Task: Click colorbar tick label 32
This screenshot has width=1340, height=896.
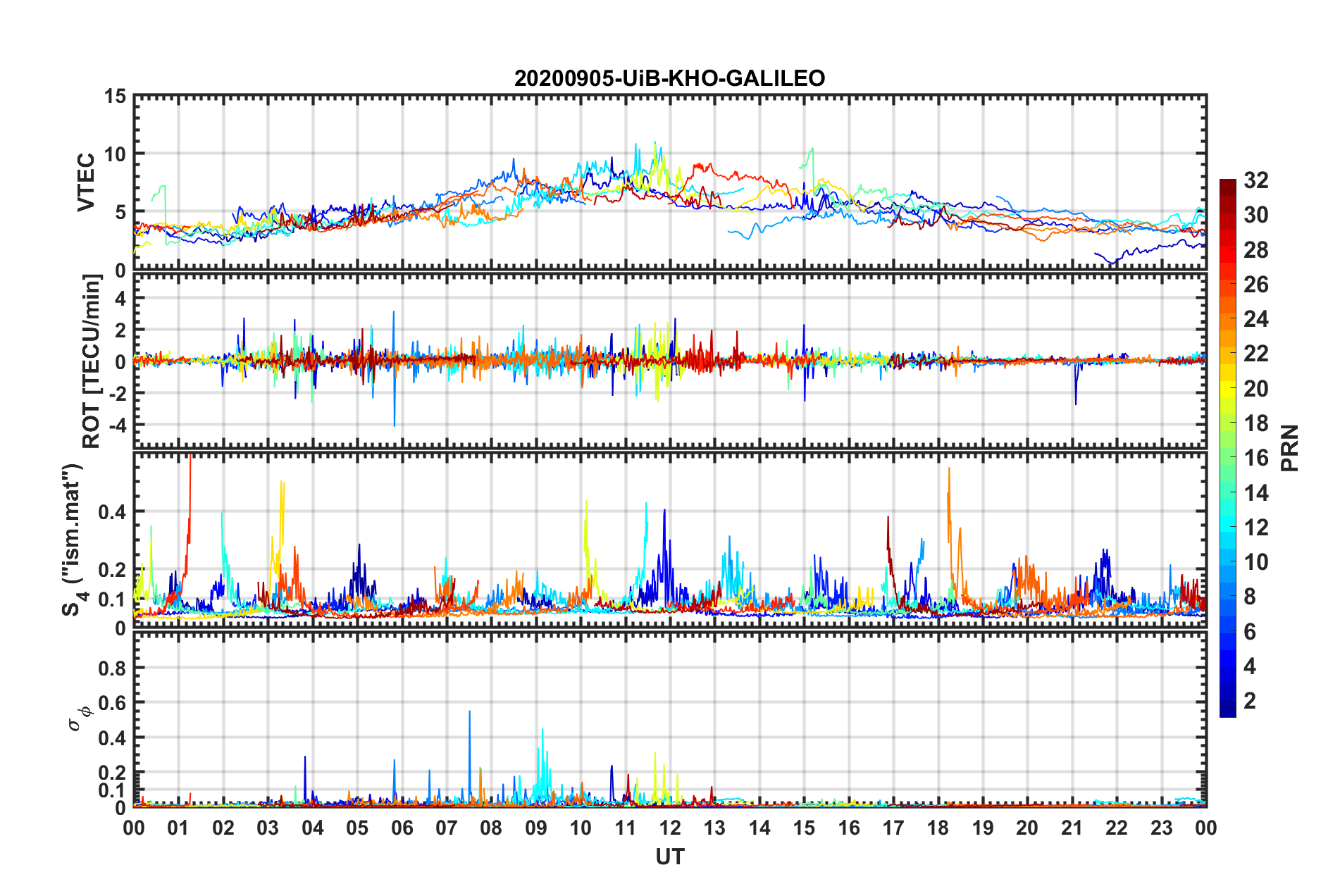Action: [x=1255, y=180]
